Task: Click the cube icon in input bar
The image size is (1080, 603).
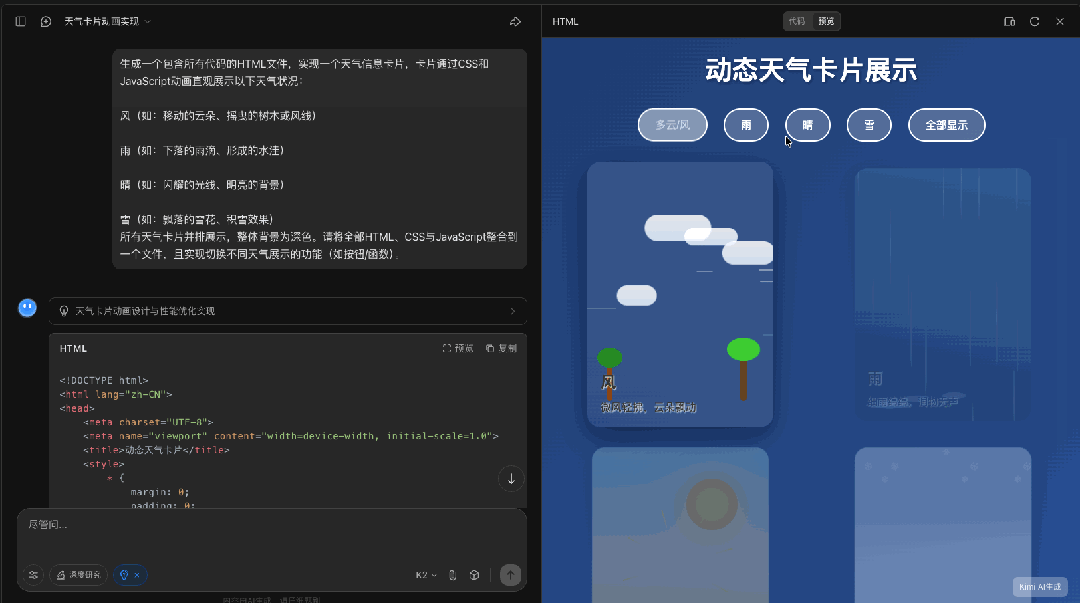Action: [475, 575]
